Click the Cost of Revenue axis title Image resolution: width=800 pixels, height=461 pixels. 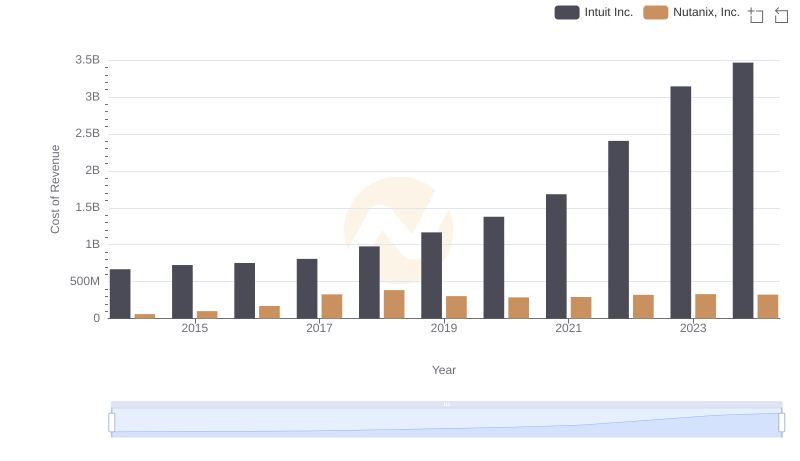point(55,189)
